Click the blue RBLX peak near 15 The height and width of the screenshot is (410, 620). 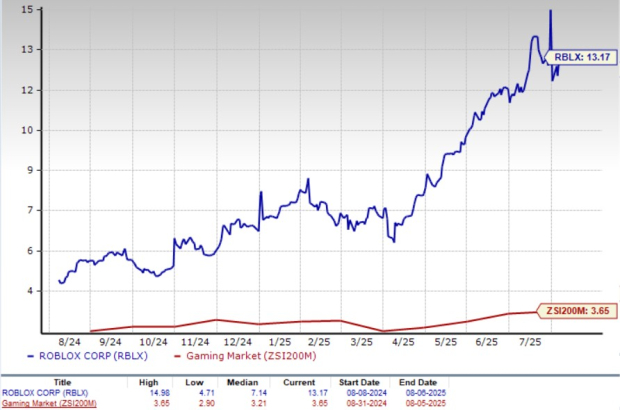[550, 12]
